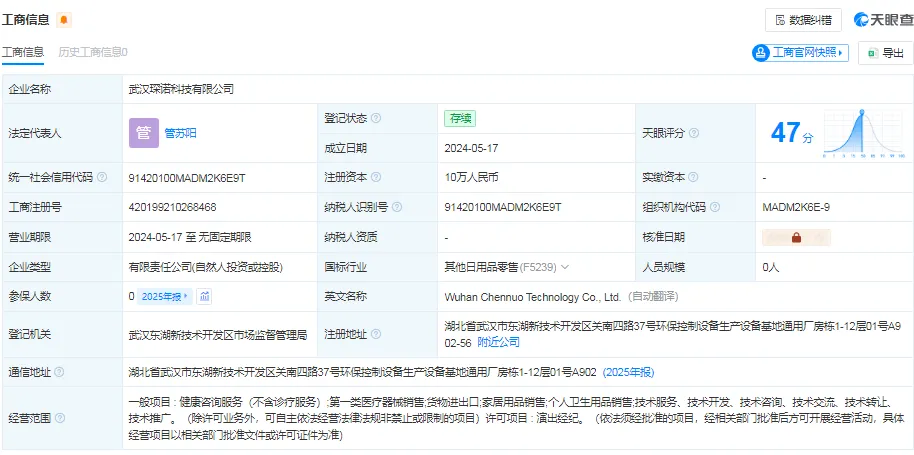Click help icon next to 登记状态

(376, 118)
